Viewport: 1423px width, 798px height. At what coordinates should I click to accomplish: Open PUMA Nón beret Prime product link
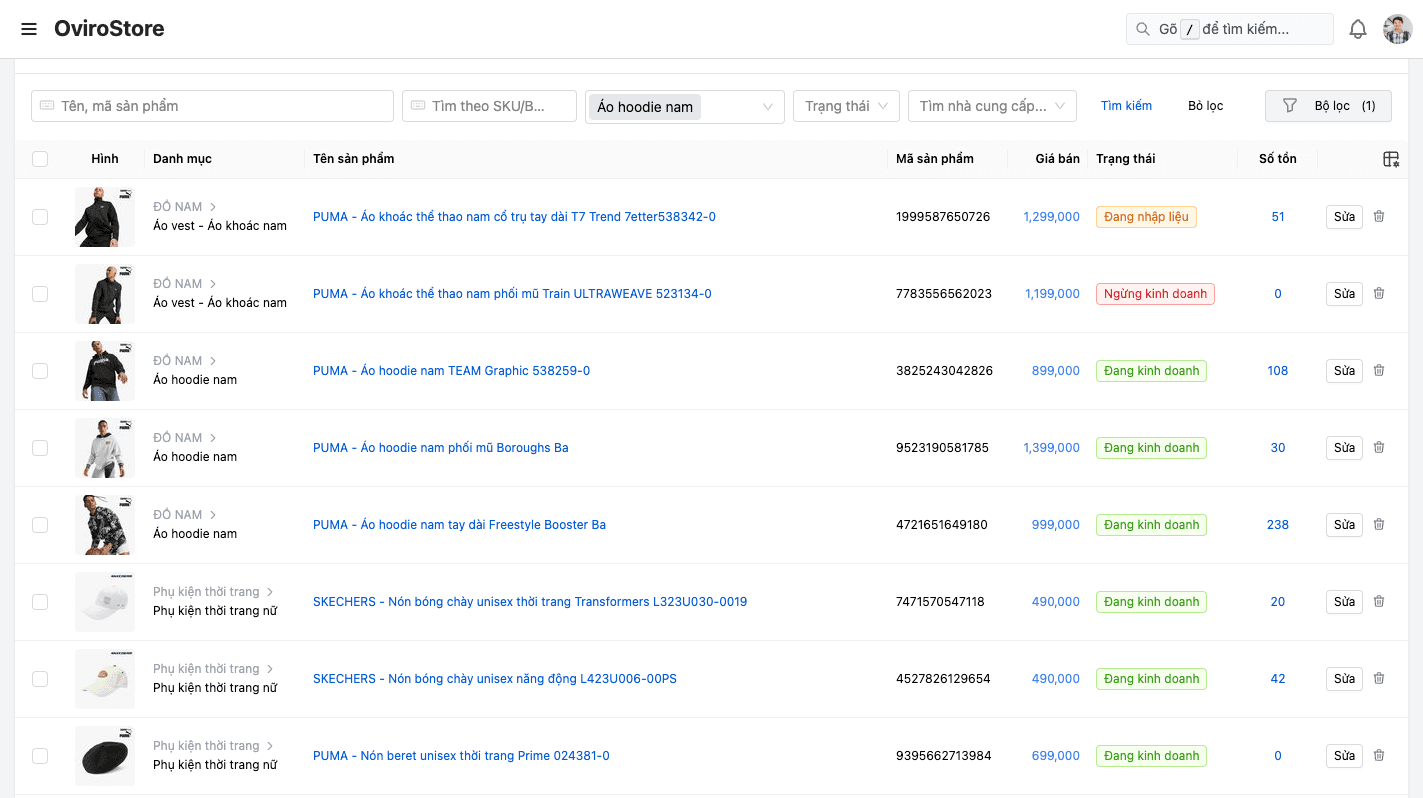(x=461, y=756)
